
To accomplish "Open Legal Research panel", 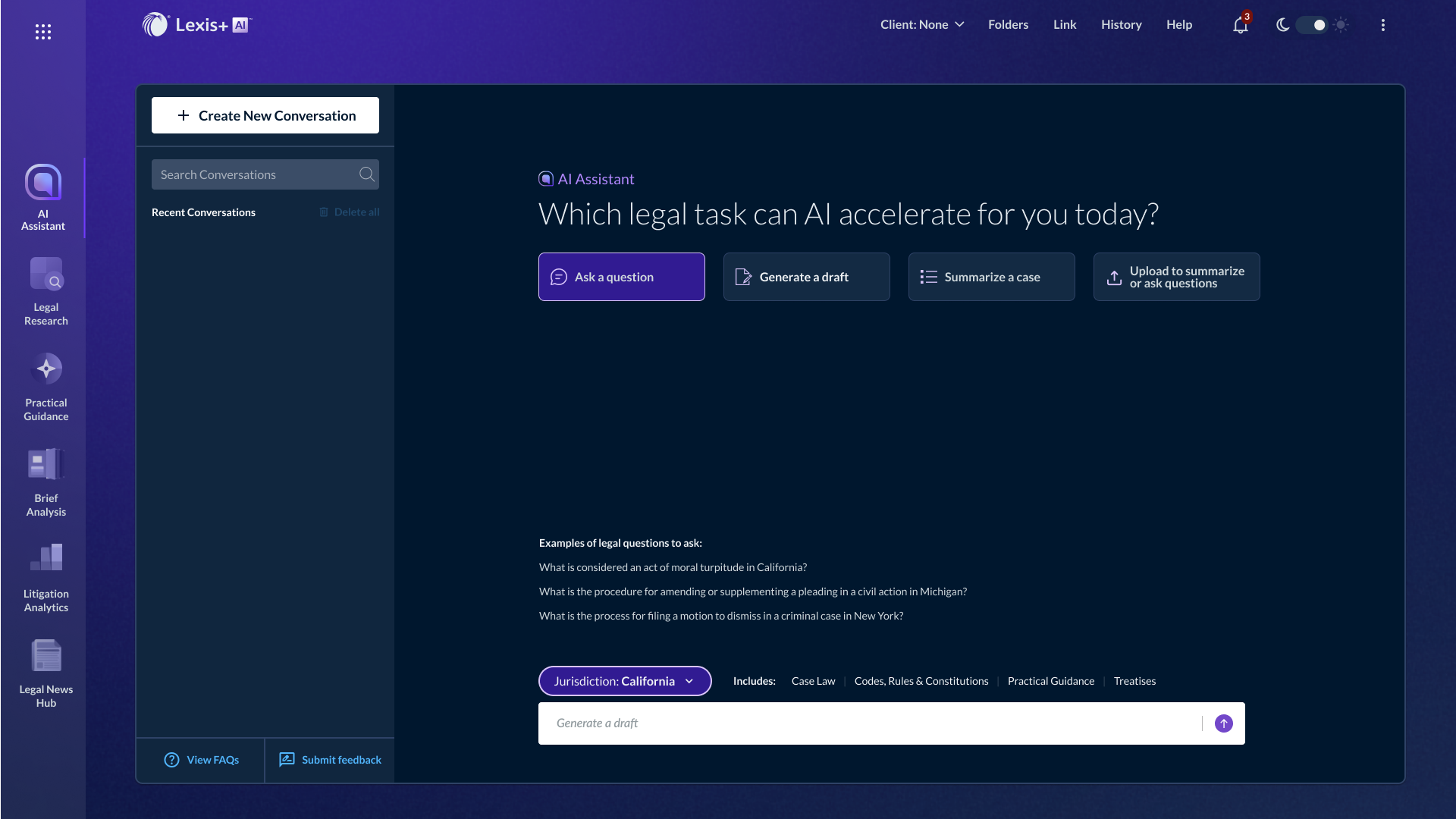I will point(45,290).
